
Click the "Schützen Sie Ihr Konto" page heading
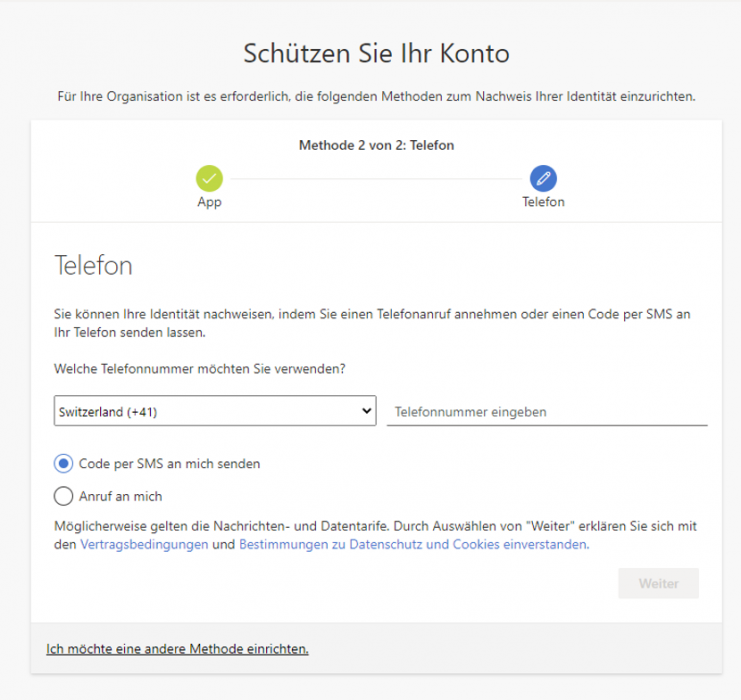pos(376,53)
